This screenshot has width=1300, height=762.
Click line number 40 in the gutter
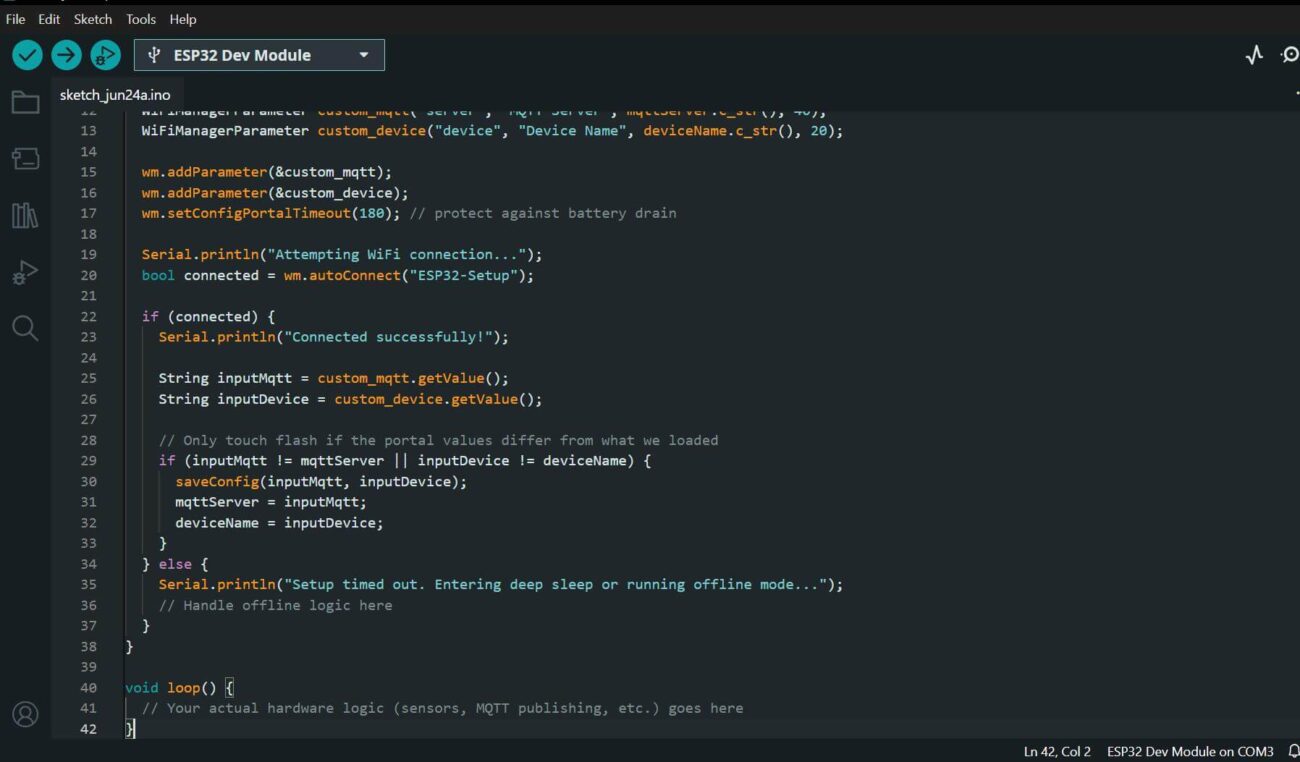click(x=88, y=687)
